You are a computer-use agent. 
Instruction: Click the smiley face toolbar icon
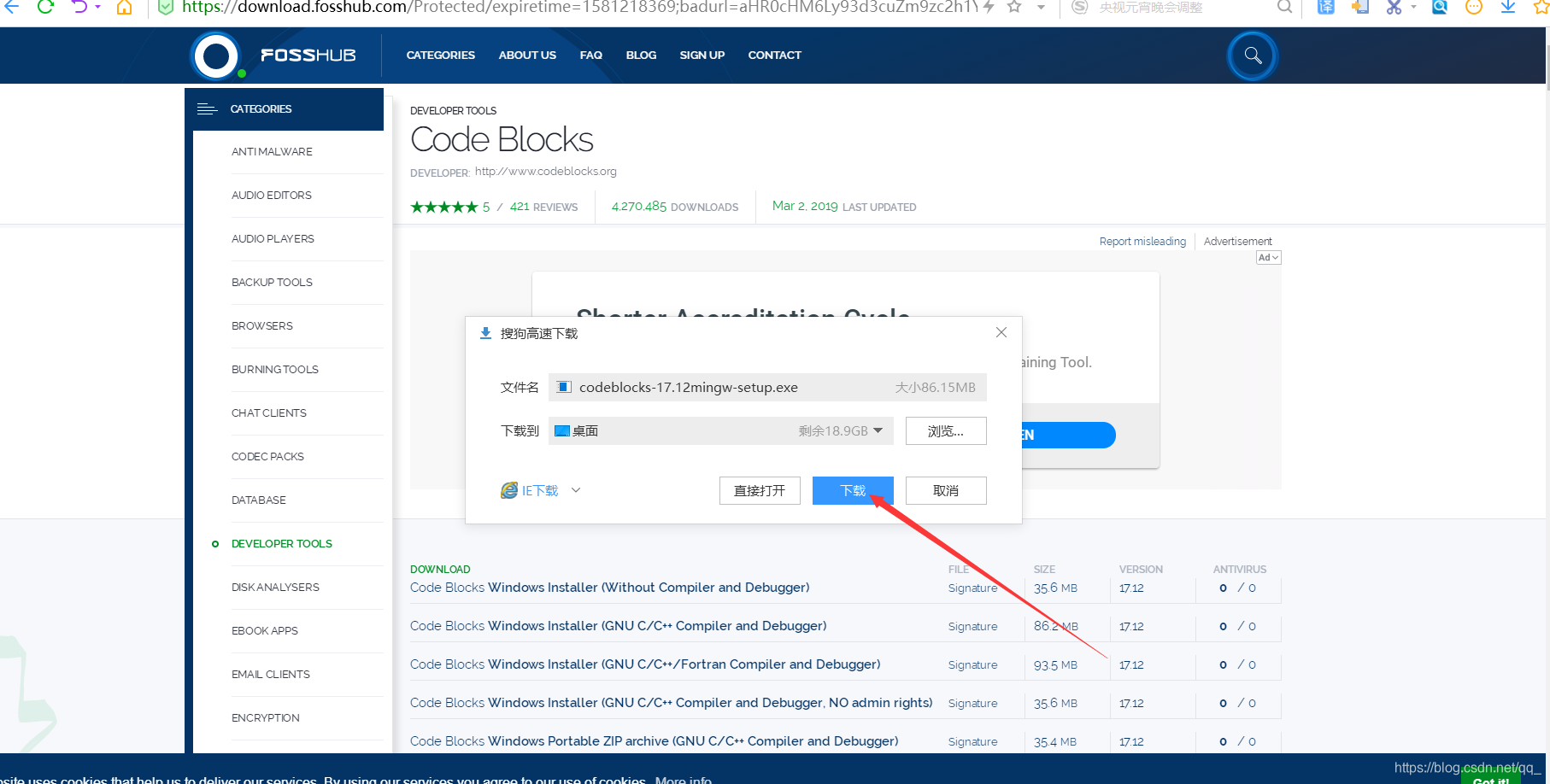tap(1473, 7)
